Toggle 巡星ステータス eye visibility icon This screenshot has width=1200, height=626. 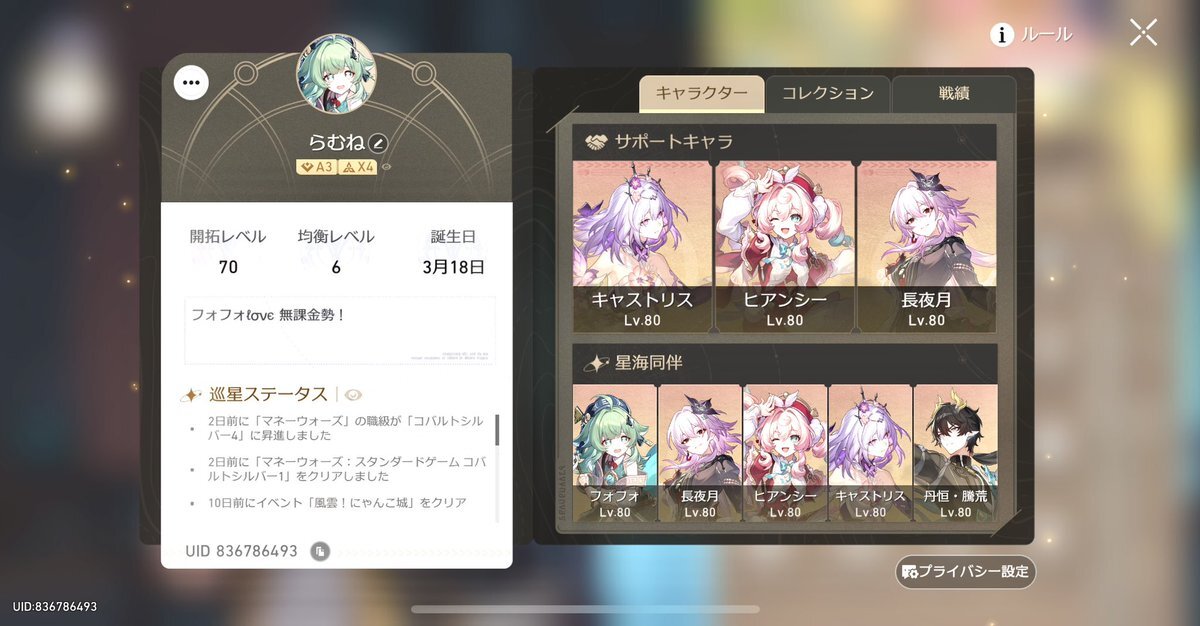click(353, 395)
